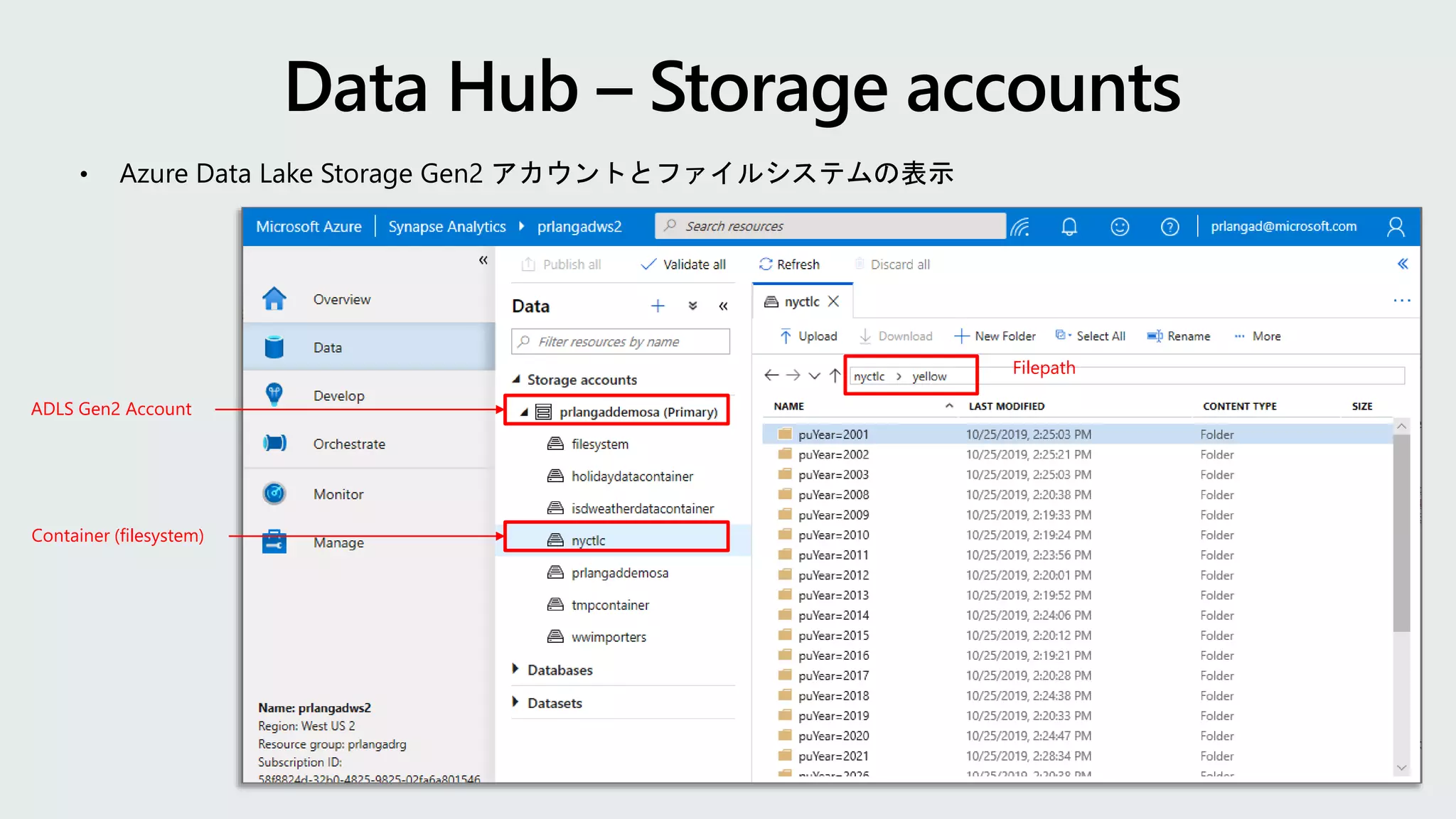Open the Manage hub toolbox icon
Viewport: 1456px width, 819px height.
pyautogui.click(x=274, y=542)
